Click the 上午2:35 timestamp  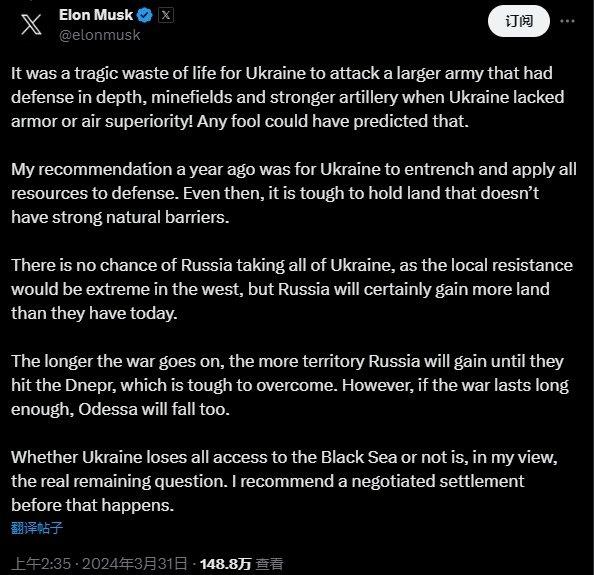coord(41,564)
